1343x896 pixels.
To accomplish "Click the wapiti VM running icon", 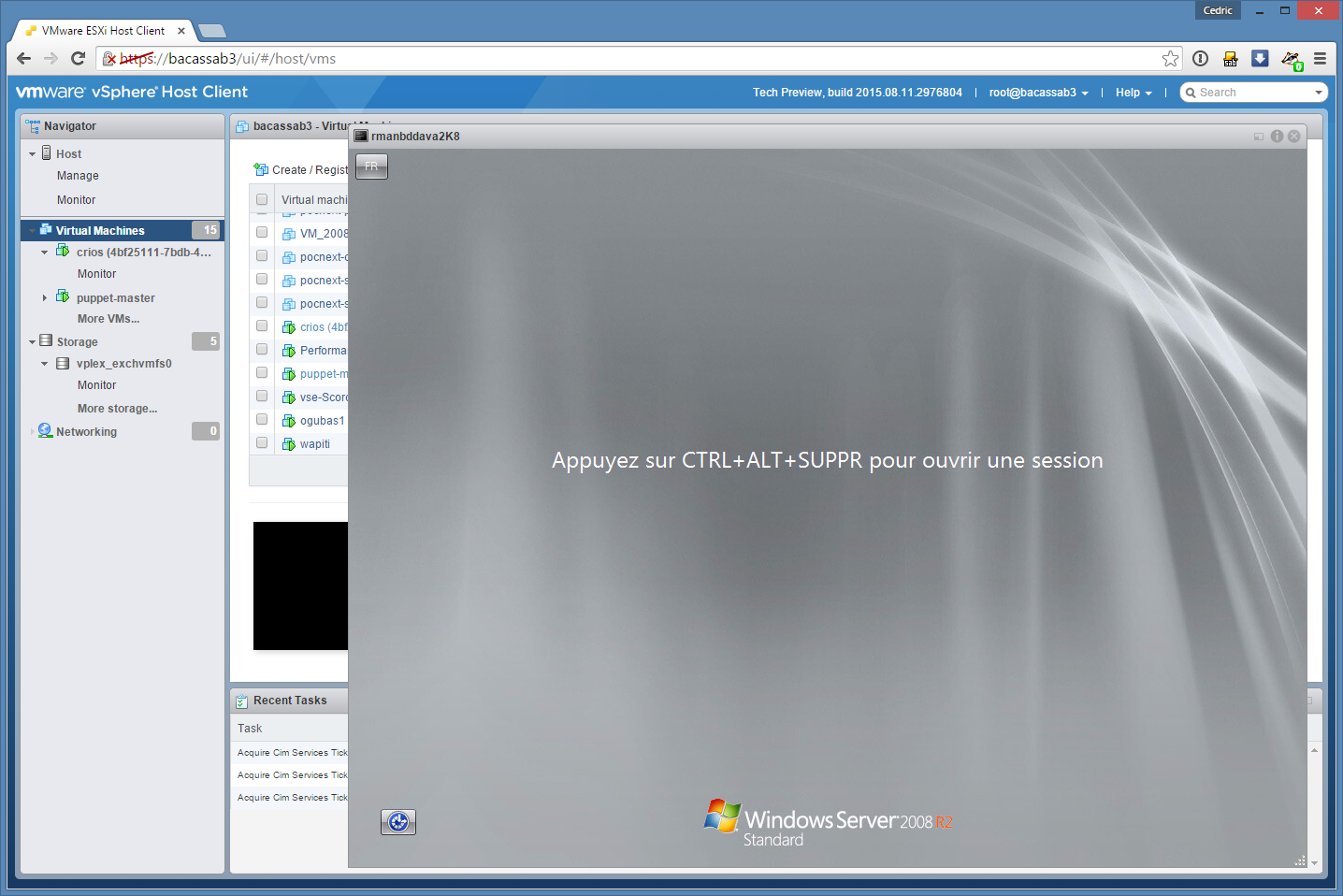I will tap(289, 444).
